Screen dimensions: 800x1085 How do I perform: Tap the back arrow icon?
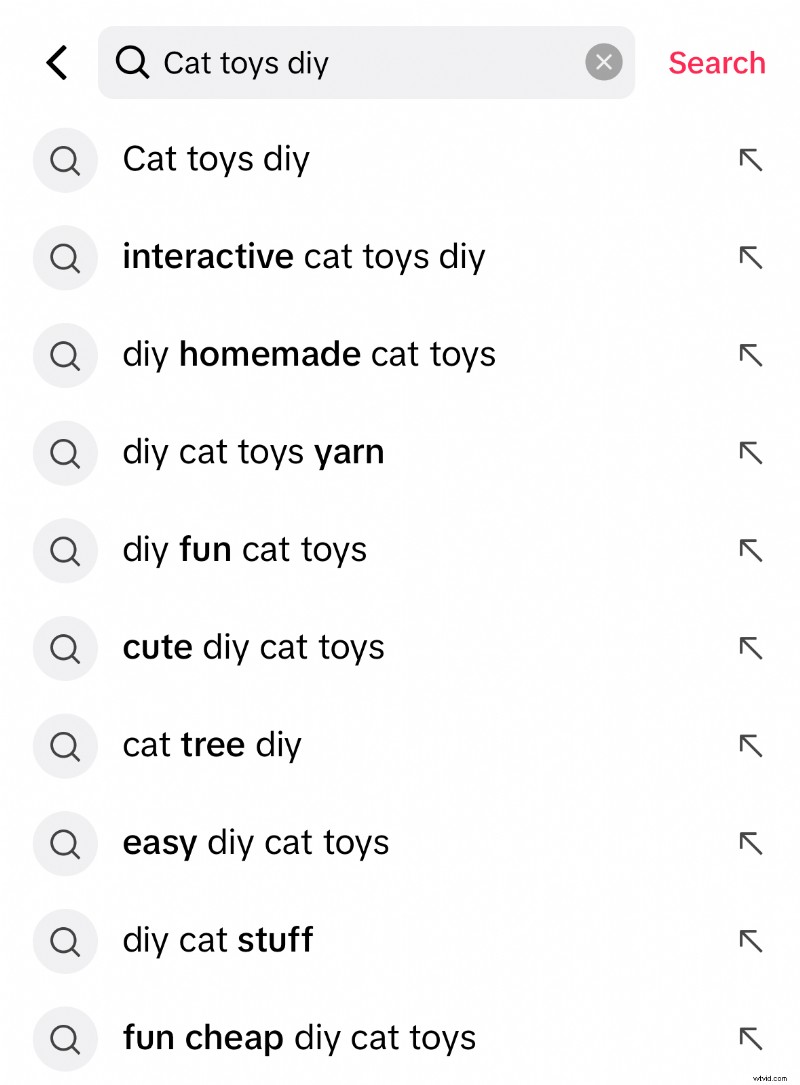coord(57,63)
